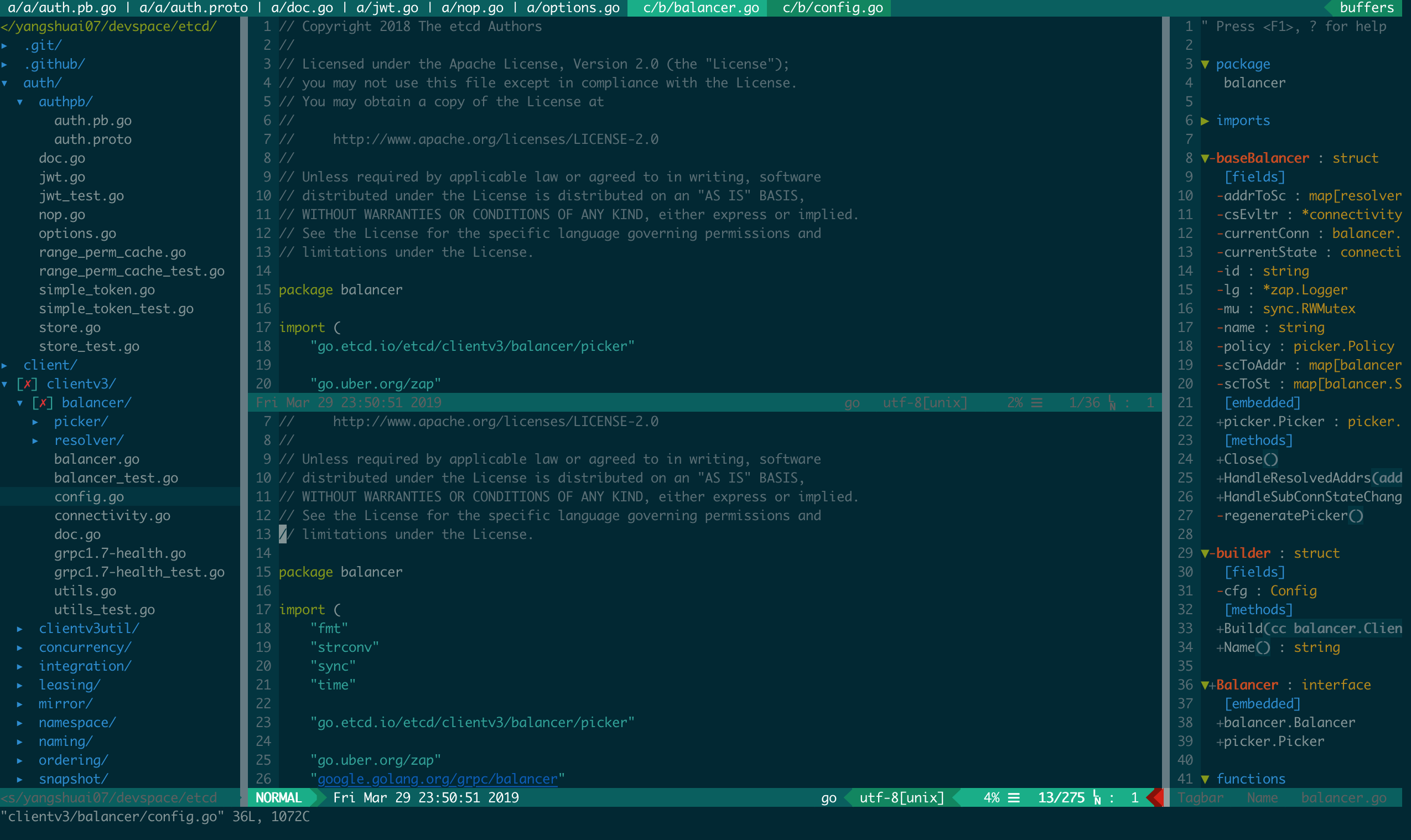
Task: Expand the .github/ directory arrow
Action: [4, 65]
